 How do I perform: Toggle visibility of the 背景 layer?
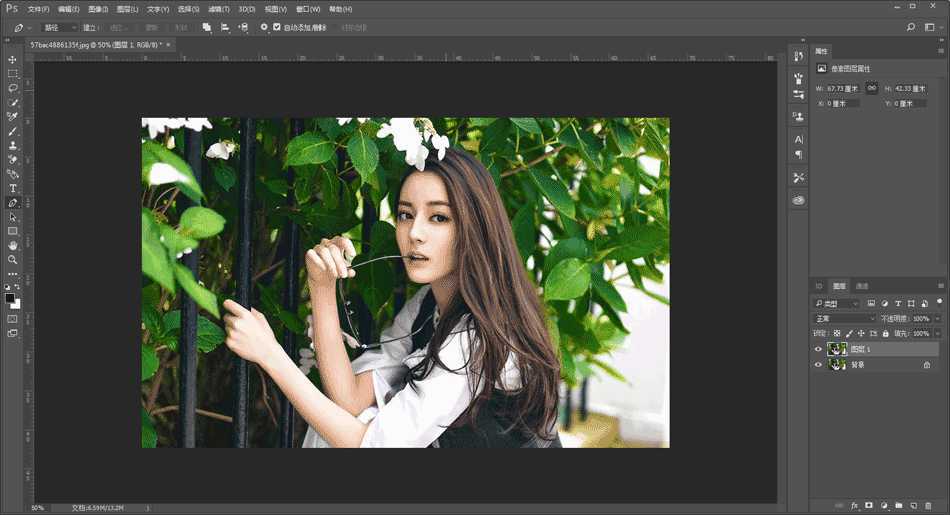click(x=818, y=365)
